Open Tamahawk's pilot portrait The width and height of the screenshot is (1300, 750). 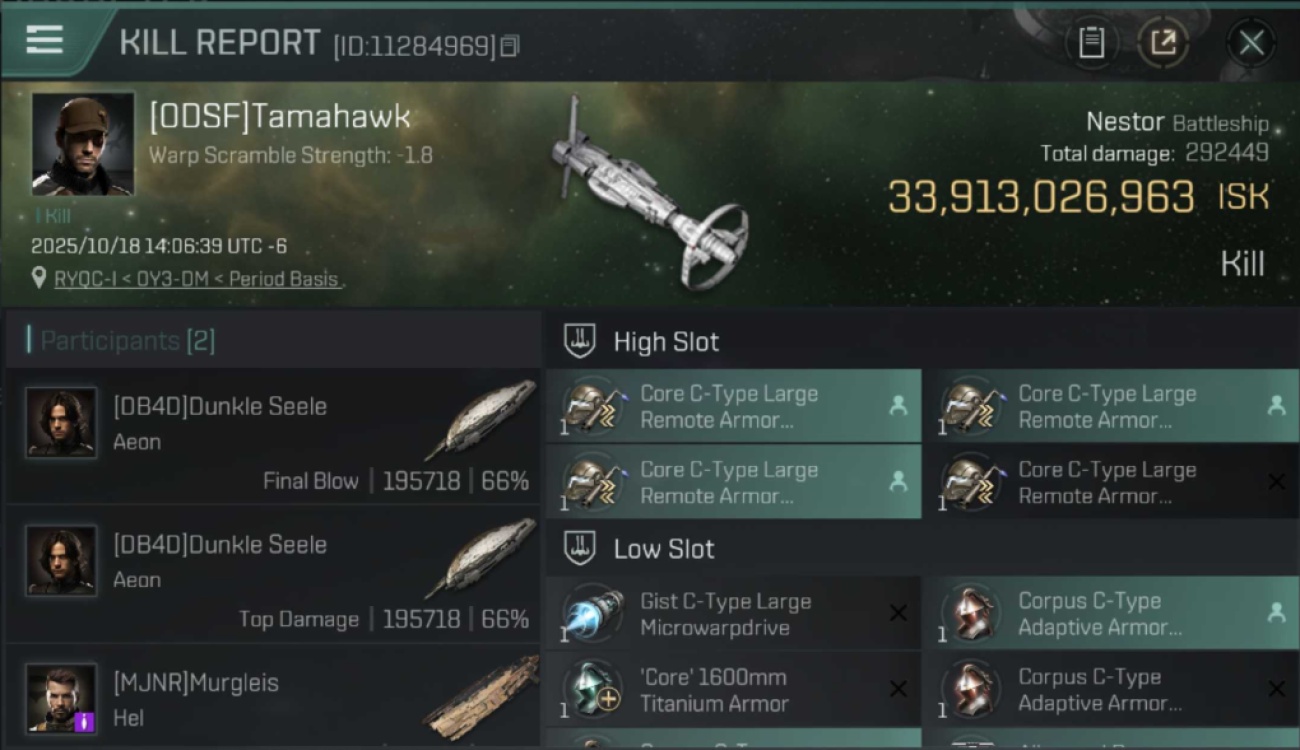click(82, 144)
